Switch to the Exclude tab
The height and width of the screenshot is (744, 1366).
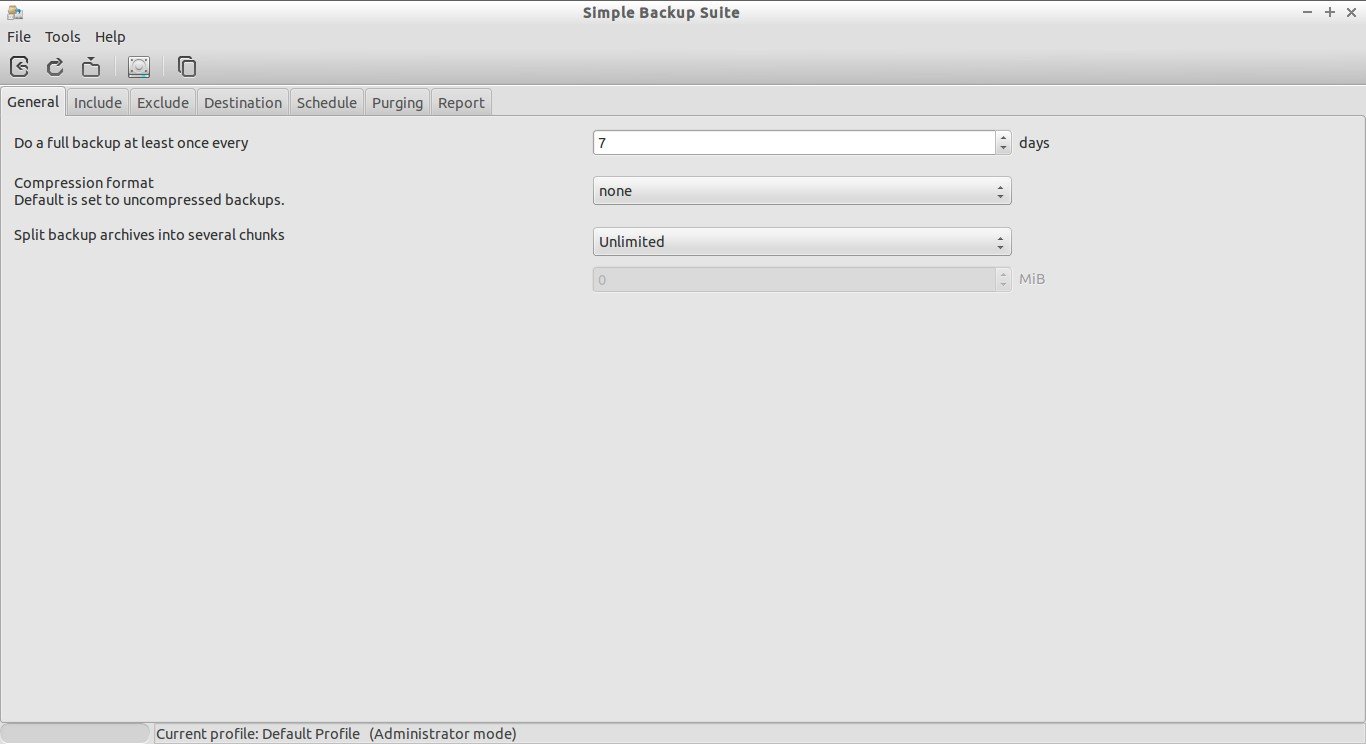(x=163, y=103)
